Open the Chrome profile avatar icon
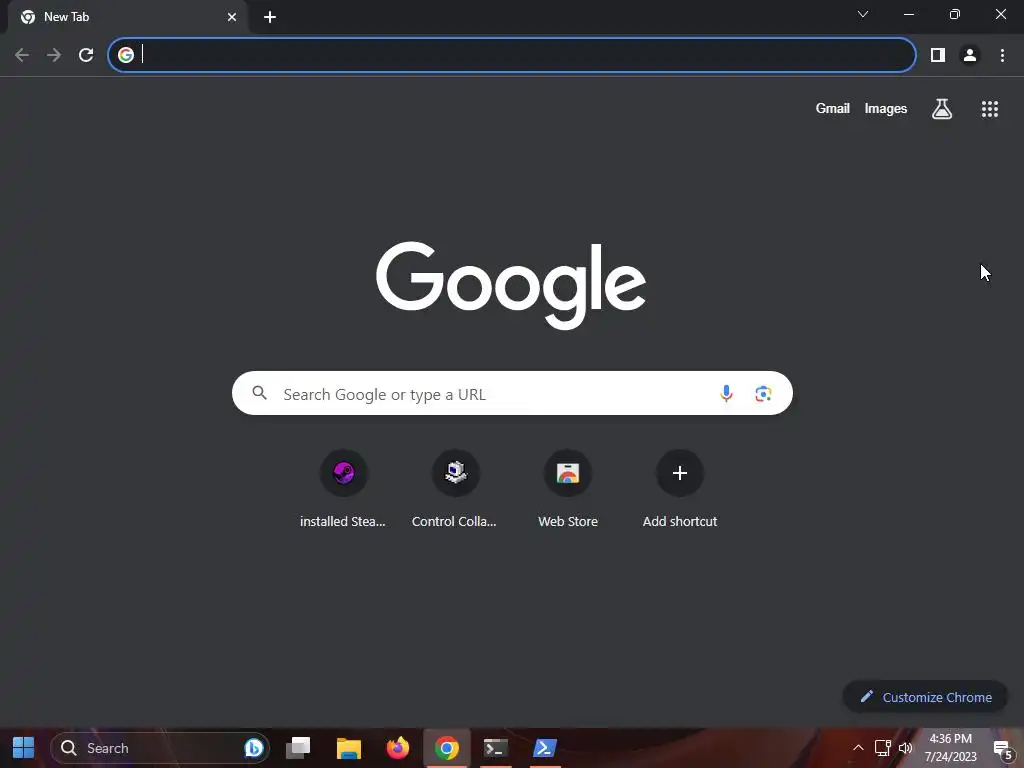 pos(970,55)
